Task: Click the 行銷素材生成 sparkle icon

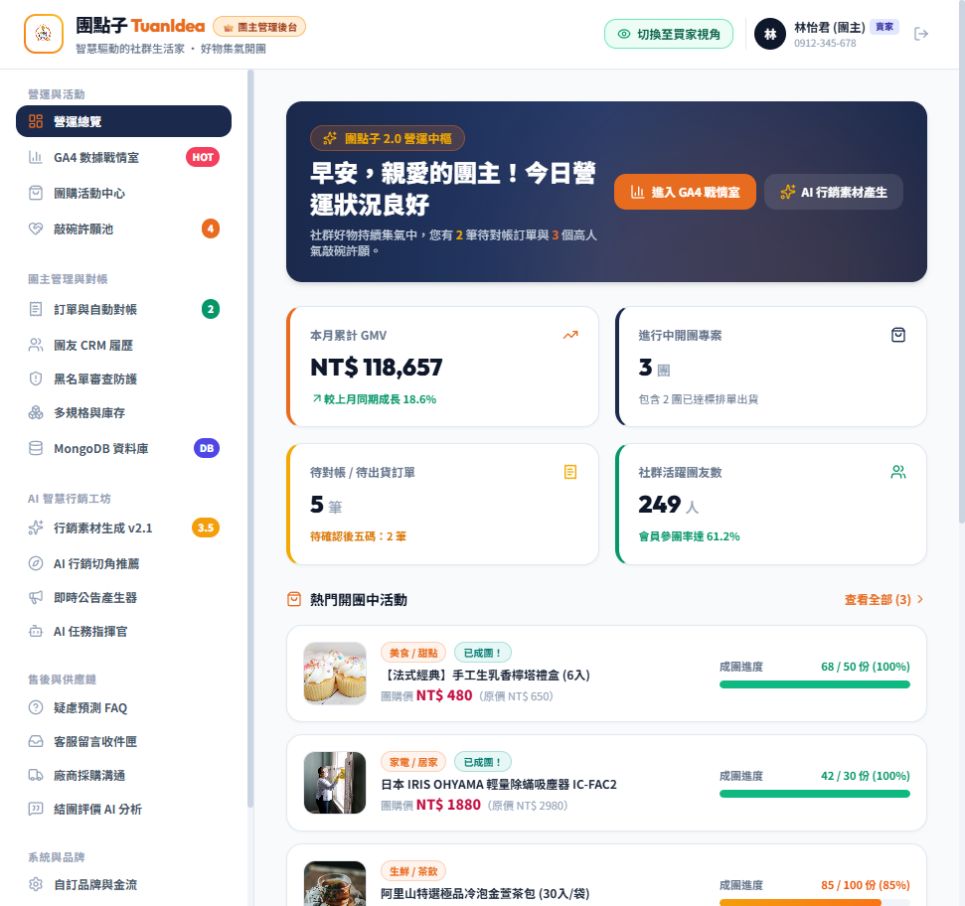Action: (x=36, y=527)
